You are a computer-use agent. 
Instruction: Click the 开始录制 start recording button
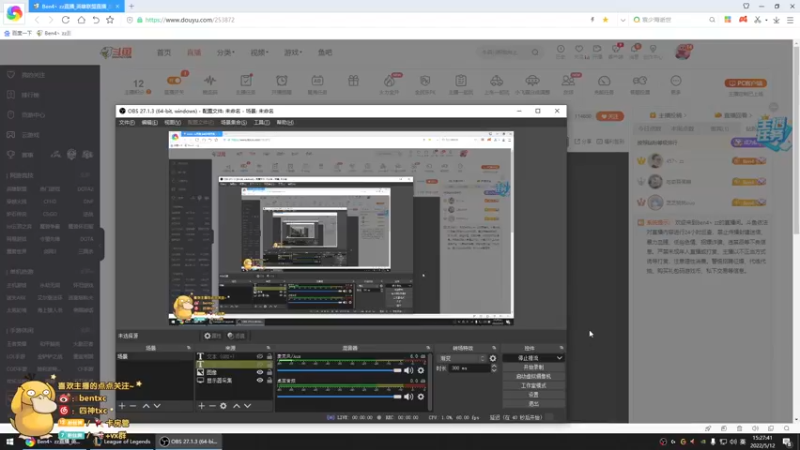(x=534, y=367)
